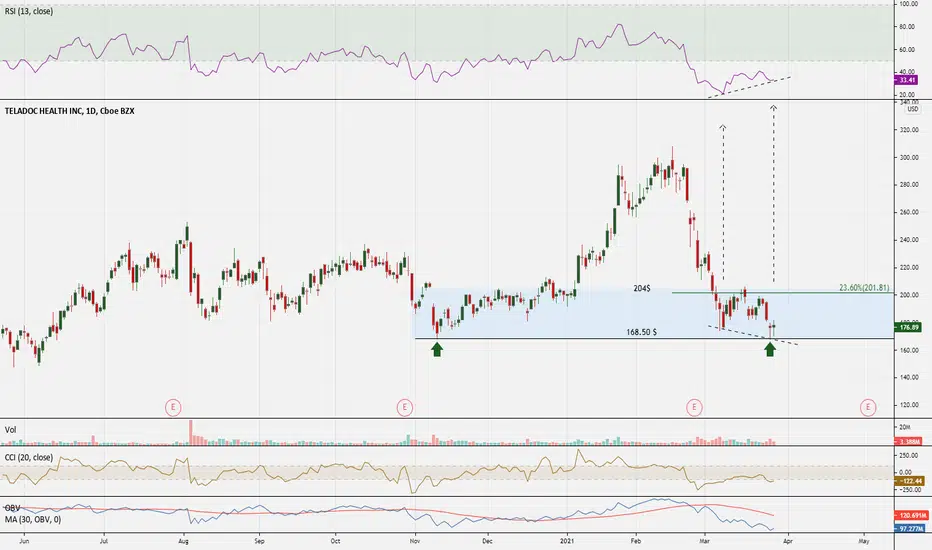Select the TELADOC HEALTH INC chart title
This screenshot has height=550, width=932.
[x=70, y=111]
